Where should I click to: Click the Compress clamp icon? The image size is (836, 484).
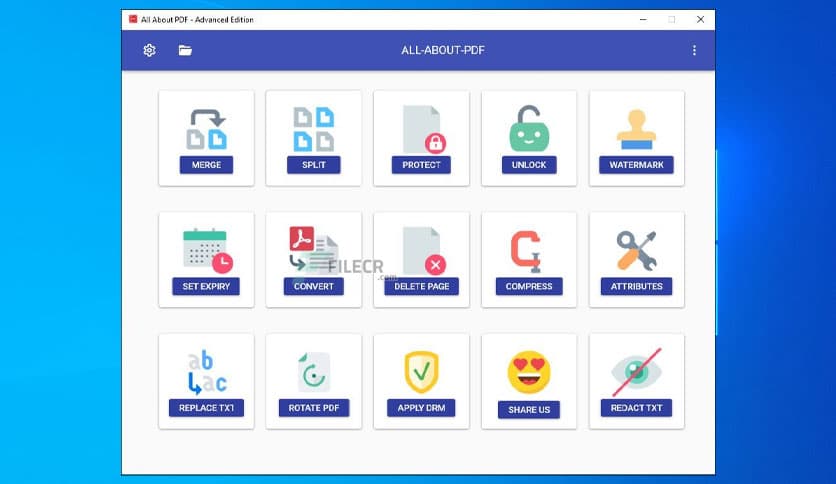pyautogui.click(x=529, y=248)
